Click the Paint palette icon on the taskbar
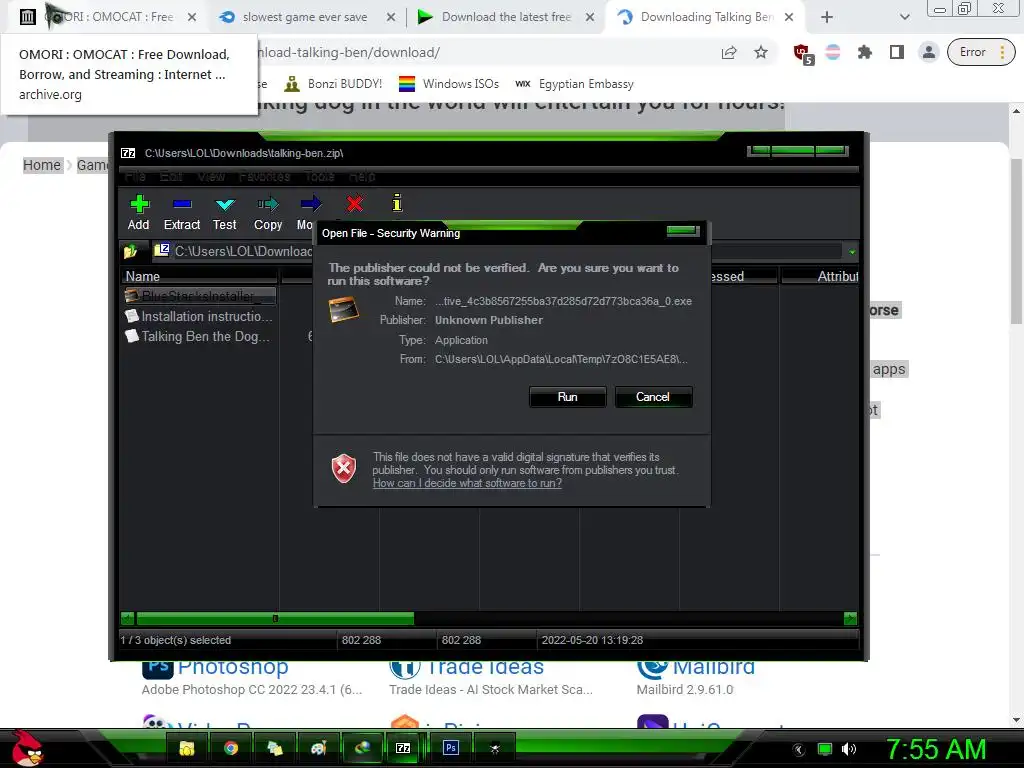The width and height of the screenshot is (1024, 768). click(318, 748)
